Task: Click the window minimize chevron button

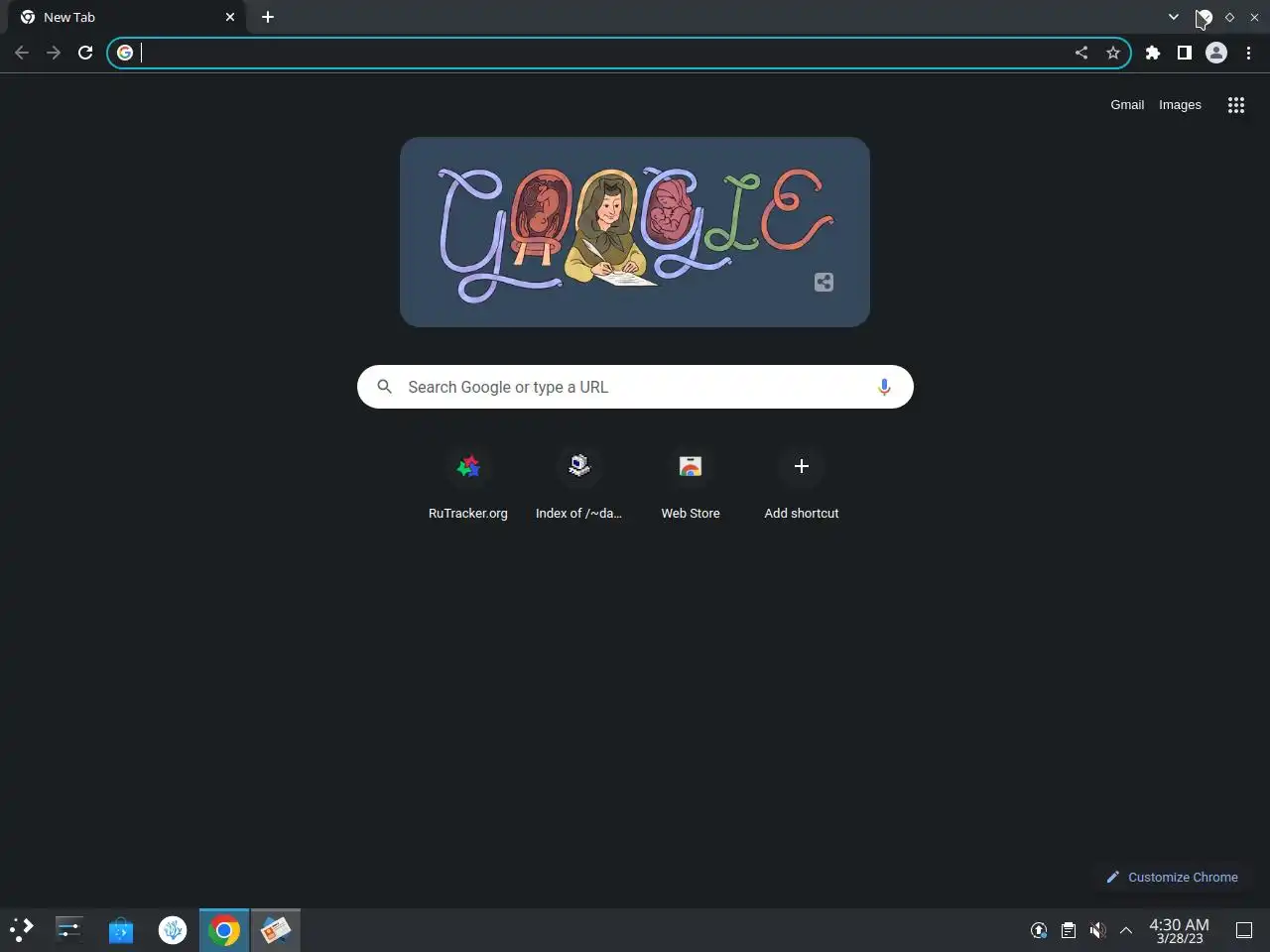Action: coord(1205,17)
